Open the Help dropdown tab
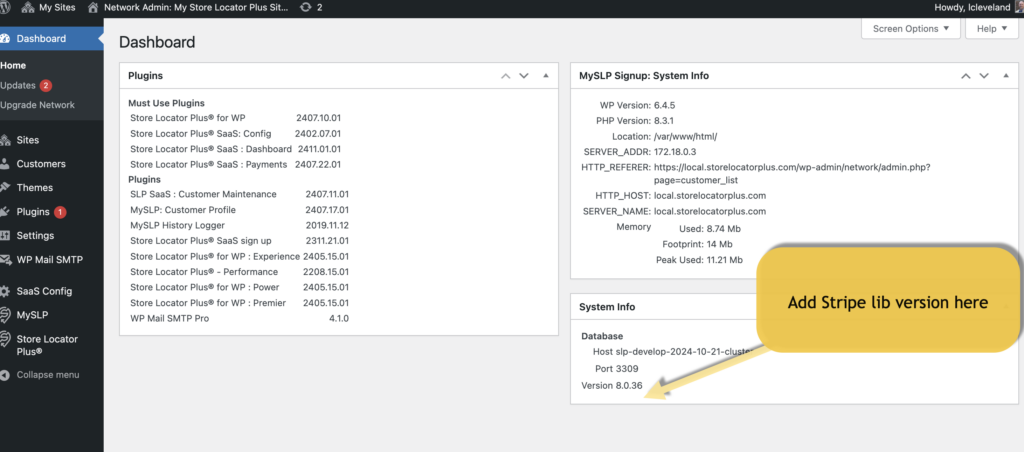The width and height of the screenshot is (1024, 452). (x=991, y=29)
